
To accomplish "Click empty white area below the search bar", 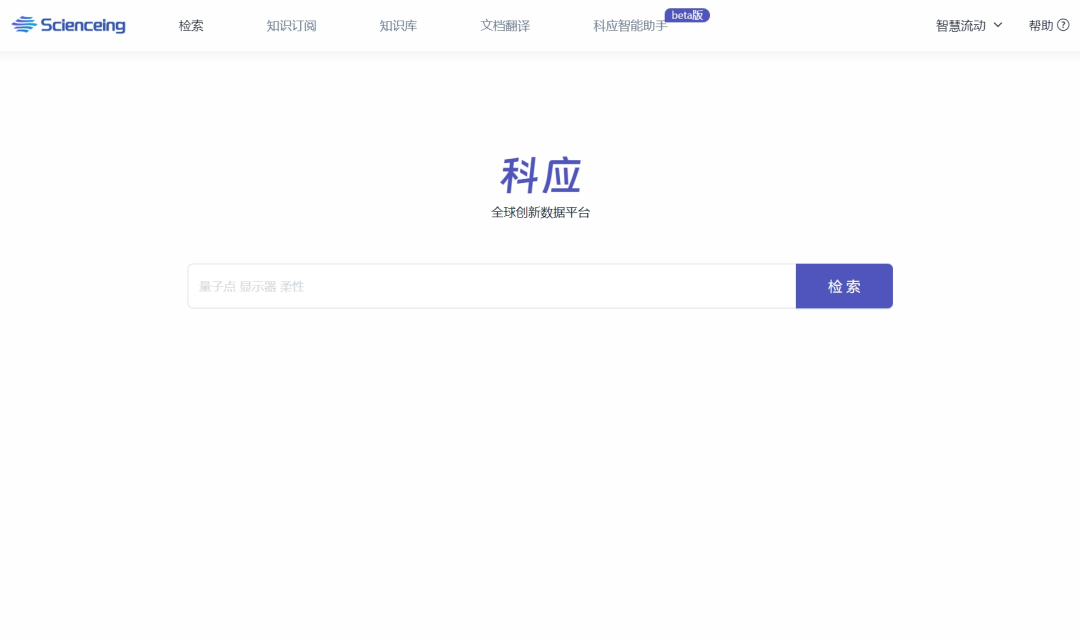I will point(540,460).
